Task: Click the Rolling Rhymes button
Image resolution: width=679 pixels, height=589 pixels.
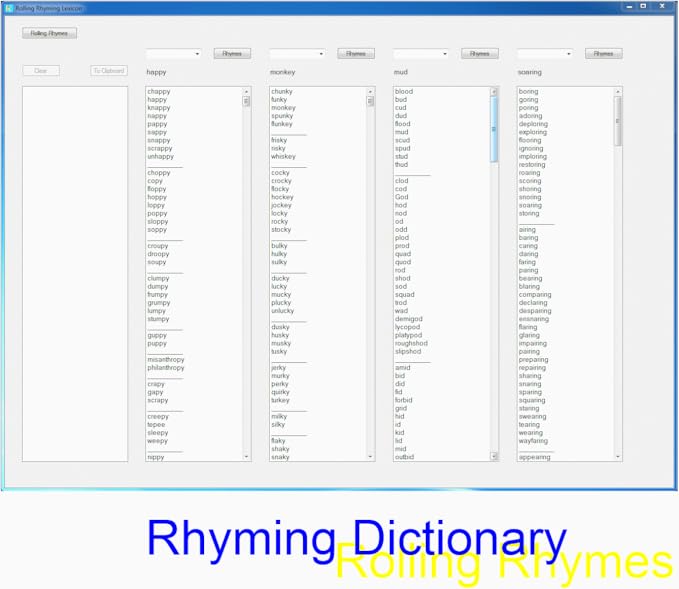Action: click(49, 33)
